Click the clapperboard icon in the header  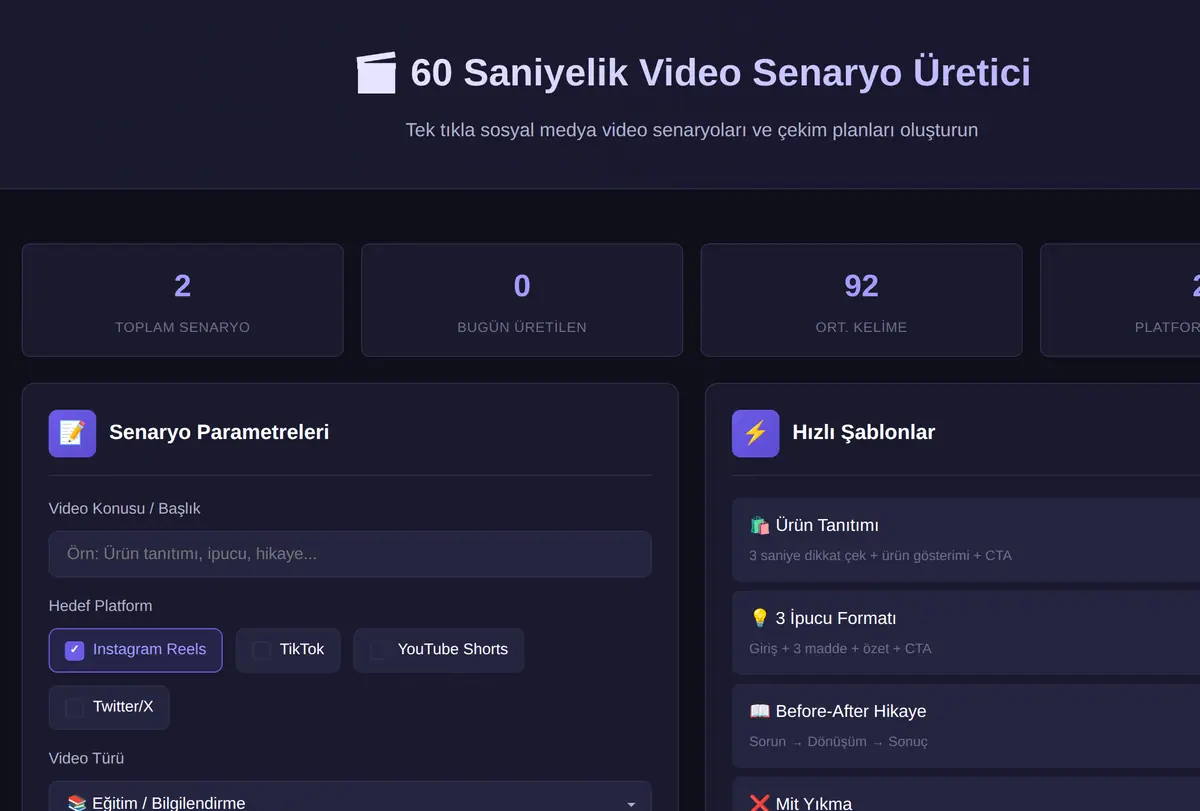point(376,73)
